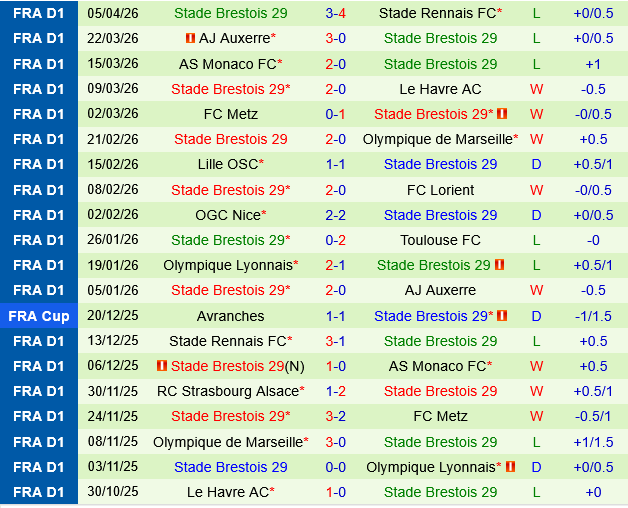Click the OGC Nice team name
This screenshot has height=508, width=628.
(227, 215)
